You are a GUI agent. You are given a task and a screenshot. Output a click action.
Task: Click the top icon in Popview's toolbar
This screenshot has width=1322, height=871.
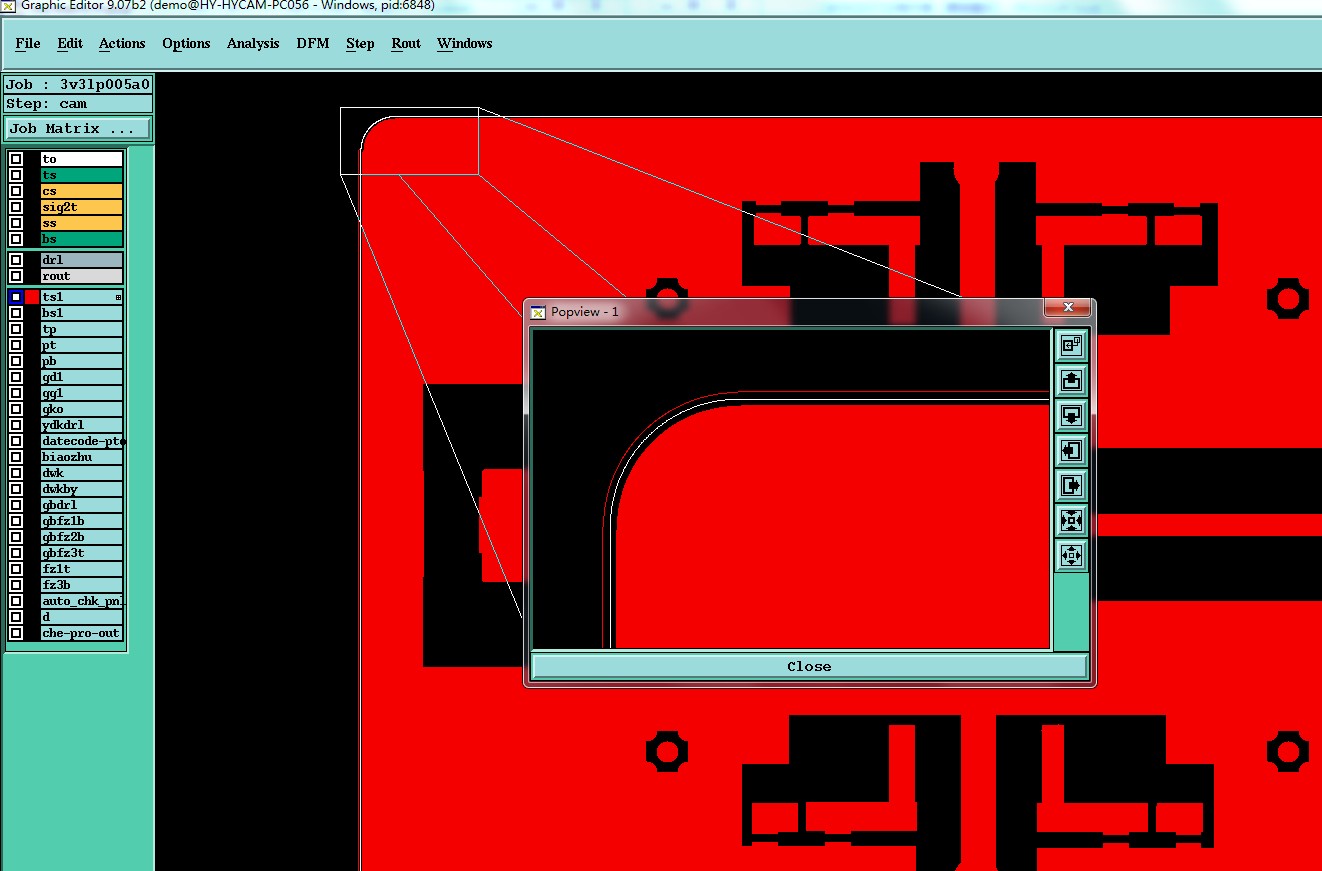[x=1071, y=345]
